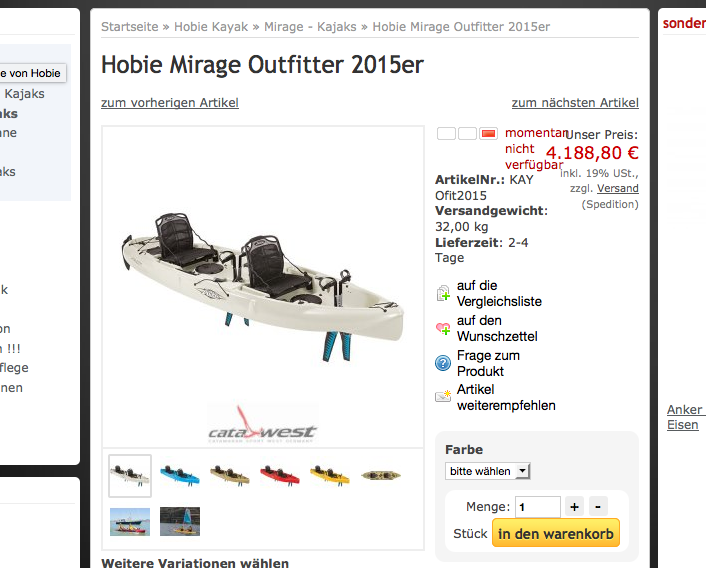Open the sailing kayak photo thumbnail
The image size is (706, 568).
click(x=180, y=521)
